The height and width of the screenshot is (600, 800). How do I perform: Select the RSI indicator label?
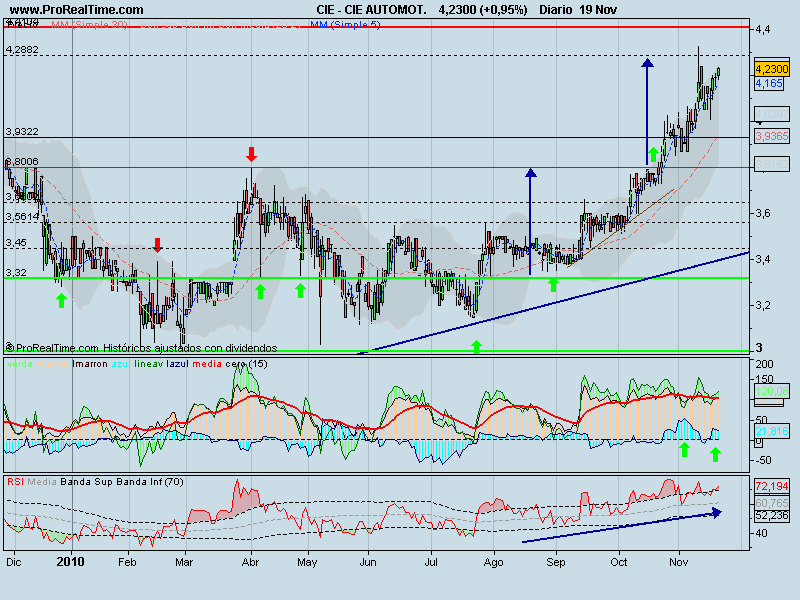tap(15, 482)
